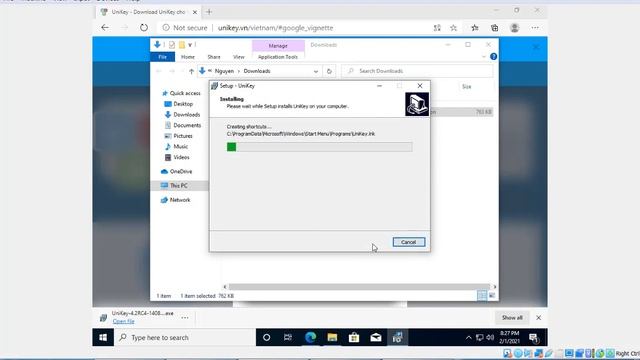Click the Edge address bar URL
640x360 pixels.
[276, 28]
